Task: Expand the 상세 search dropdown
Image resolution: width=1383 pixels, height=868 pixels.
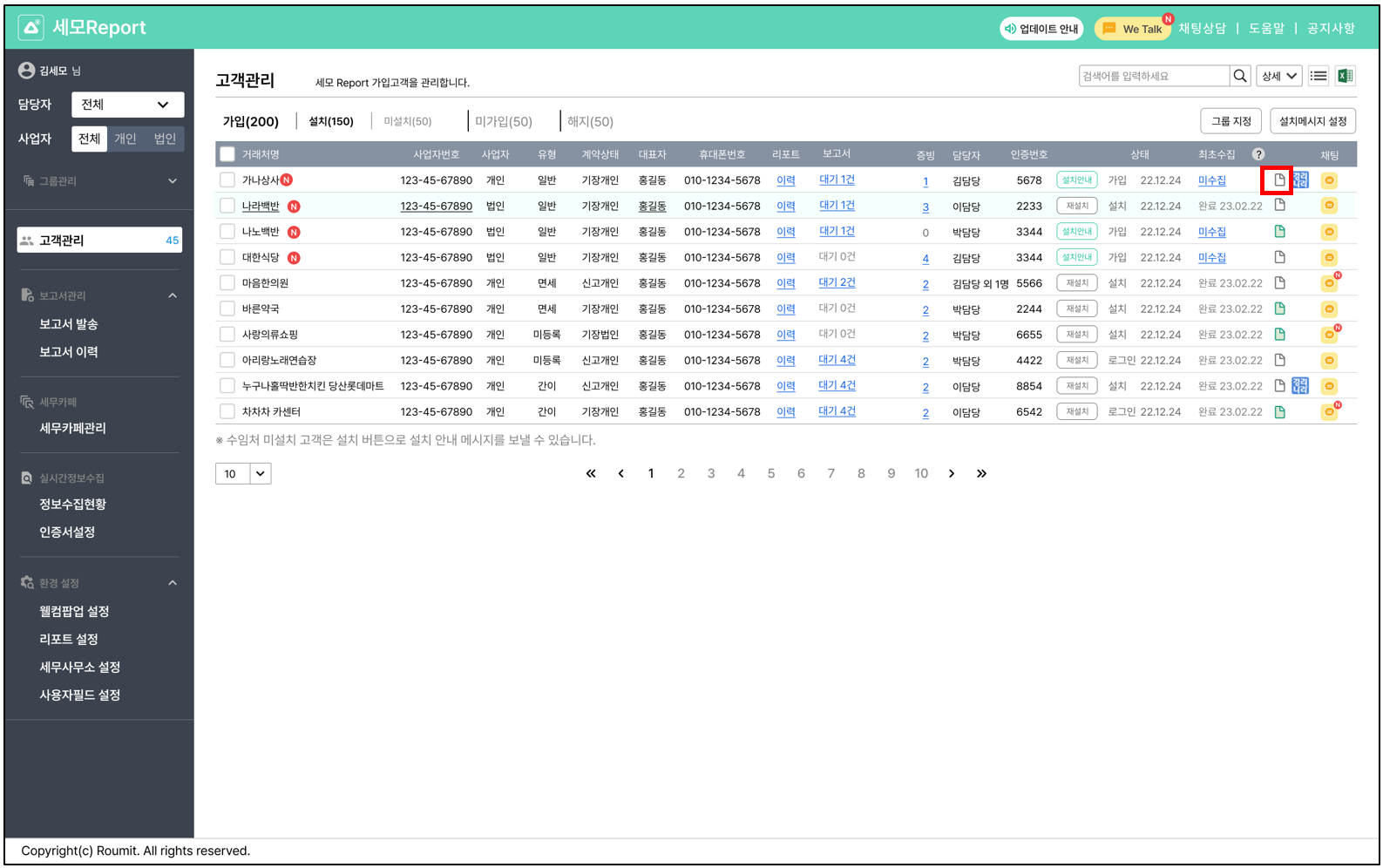Action: pos(1278,76)
